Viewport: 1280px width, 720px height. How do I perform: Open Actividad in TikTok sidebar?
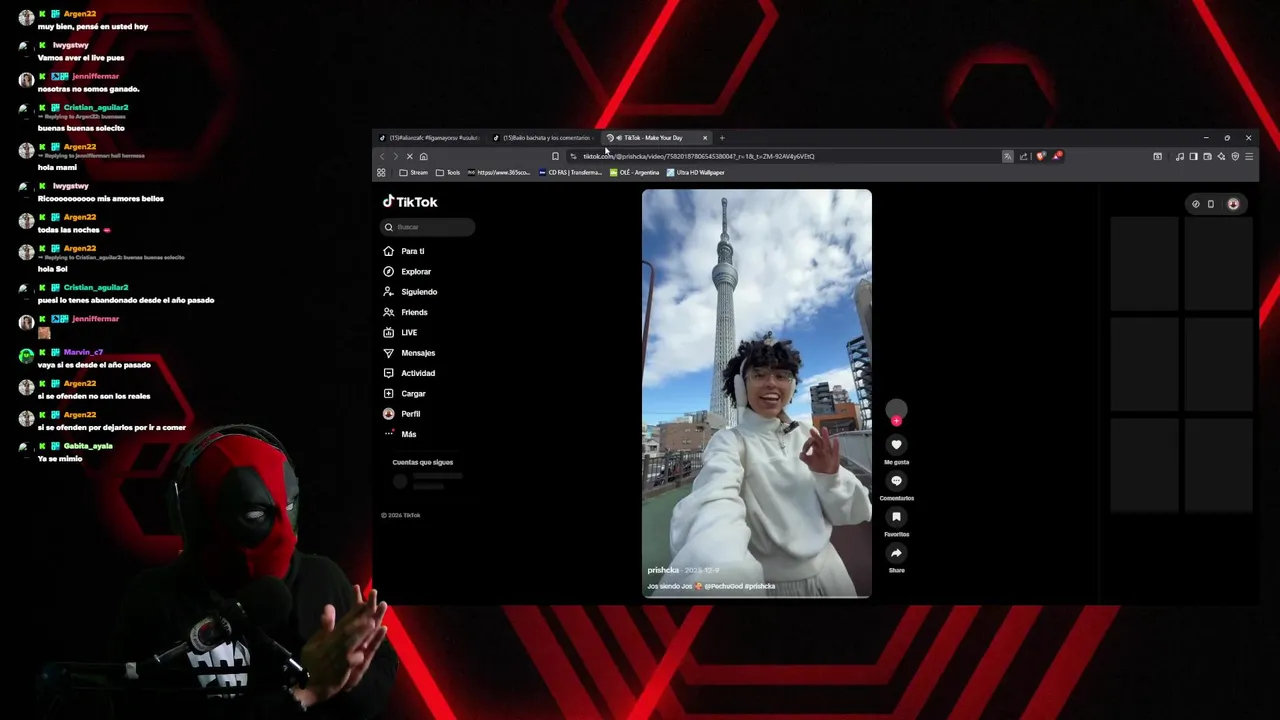409,373
